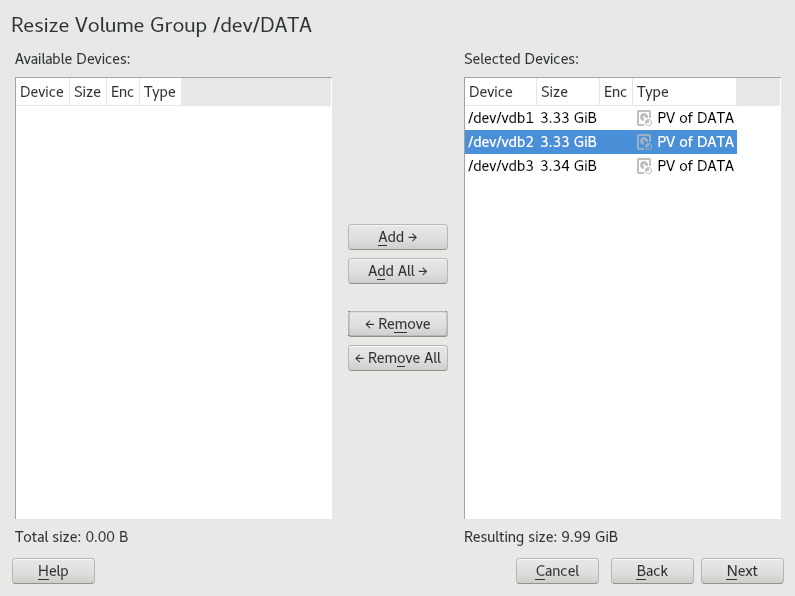The height and width of the screenshot is (596, 795).
Task: Click the PV icon for /dev/vdb3
Action: pyautogui.click(x=645, y=166)
